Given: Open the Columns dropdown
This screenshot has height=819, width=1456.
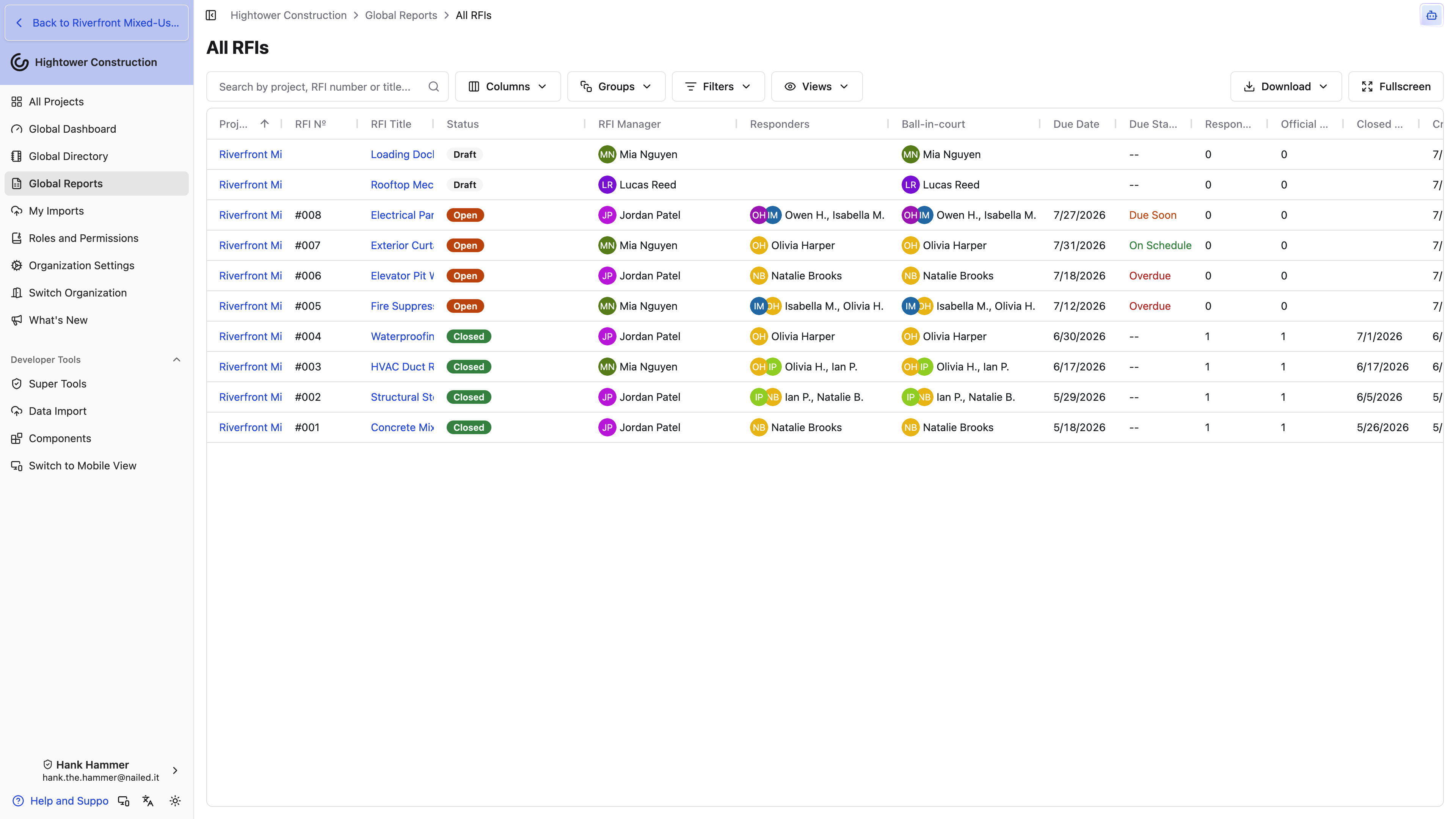Looking at the screenshot, I should tap(508, 86).
